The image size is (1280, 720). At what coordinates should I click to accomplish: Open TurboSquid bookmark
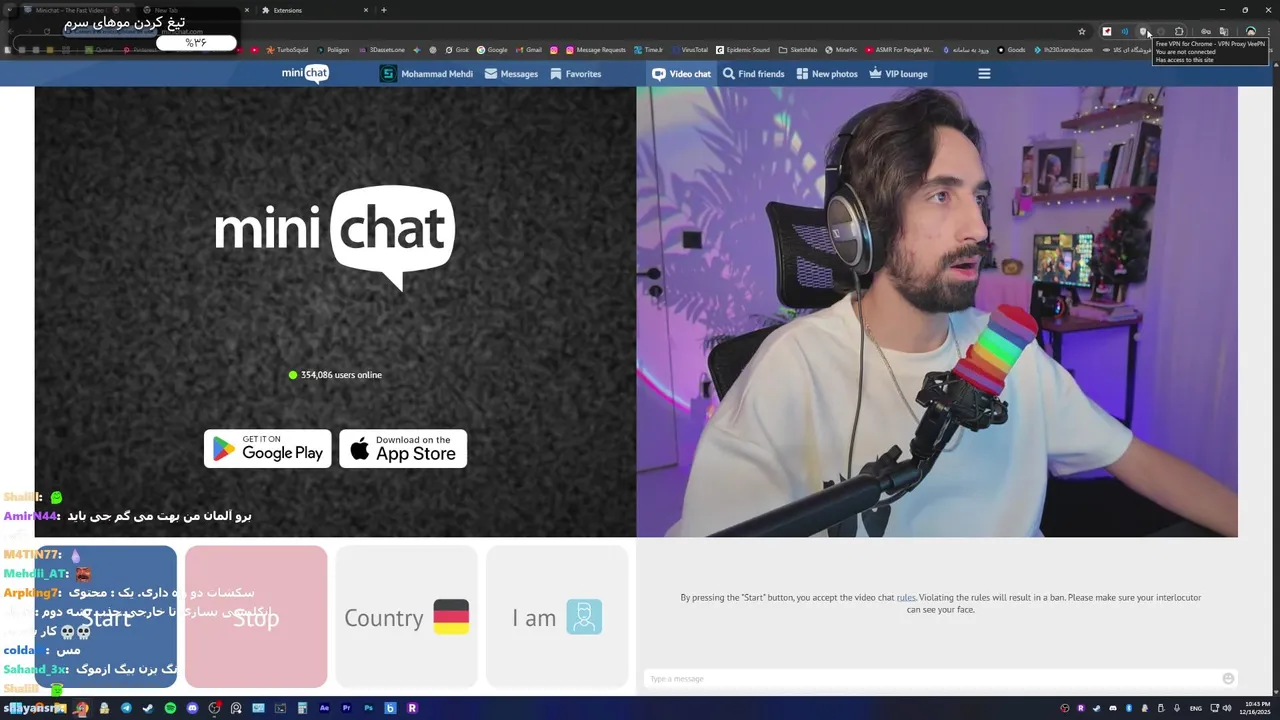(x=287, y=50)
